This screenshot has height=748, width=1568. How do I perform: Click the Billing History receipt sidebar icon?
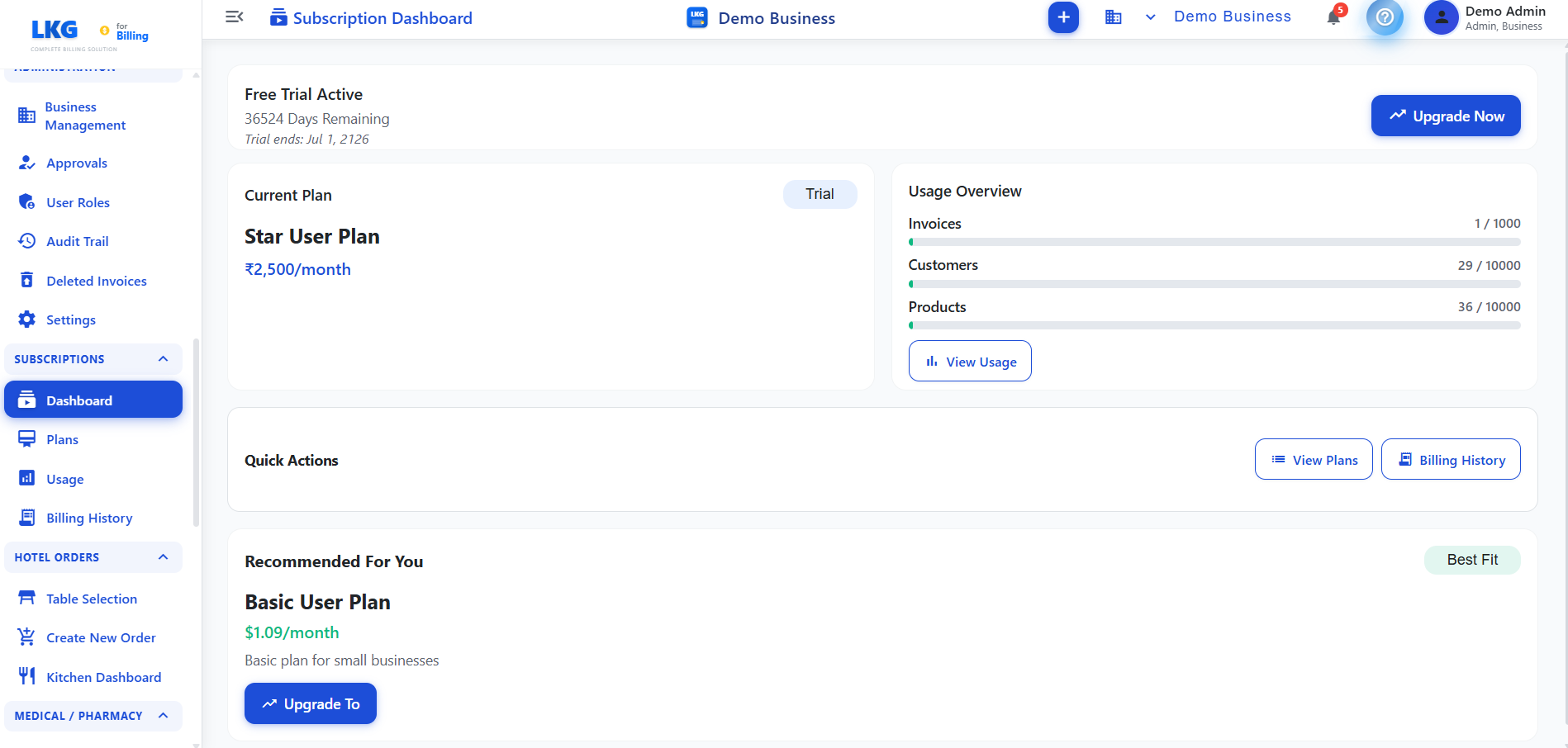tap(27, 518)
